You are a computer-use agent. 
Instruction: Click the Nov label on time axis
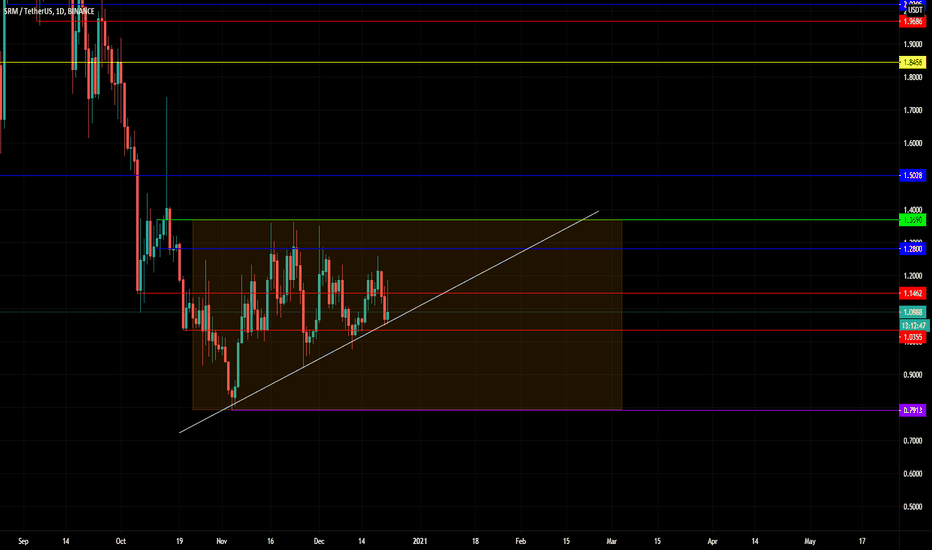tap(222, 541)
